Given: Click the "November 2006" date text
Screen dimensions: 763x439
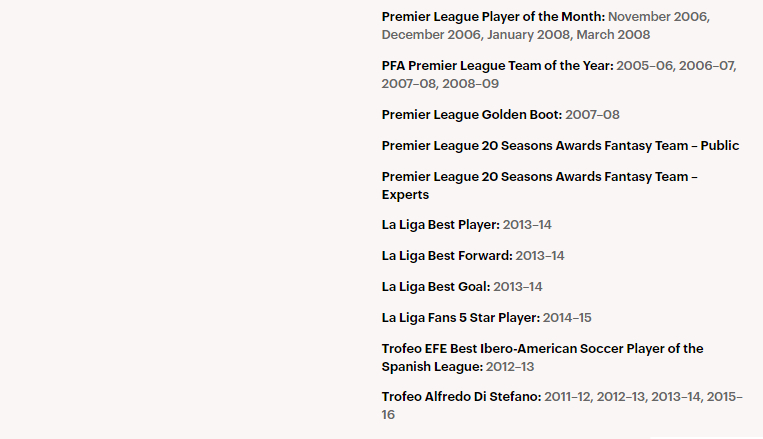Looking at the screenshot, I should pos(658,17).
